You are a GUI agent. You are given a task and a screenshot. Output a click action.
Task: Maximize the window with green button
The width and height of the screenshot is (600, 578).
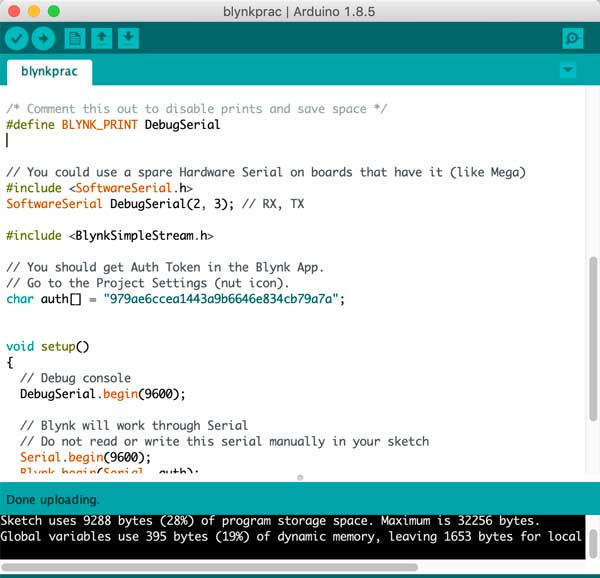(54, 11)
